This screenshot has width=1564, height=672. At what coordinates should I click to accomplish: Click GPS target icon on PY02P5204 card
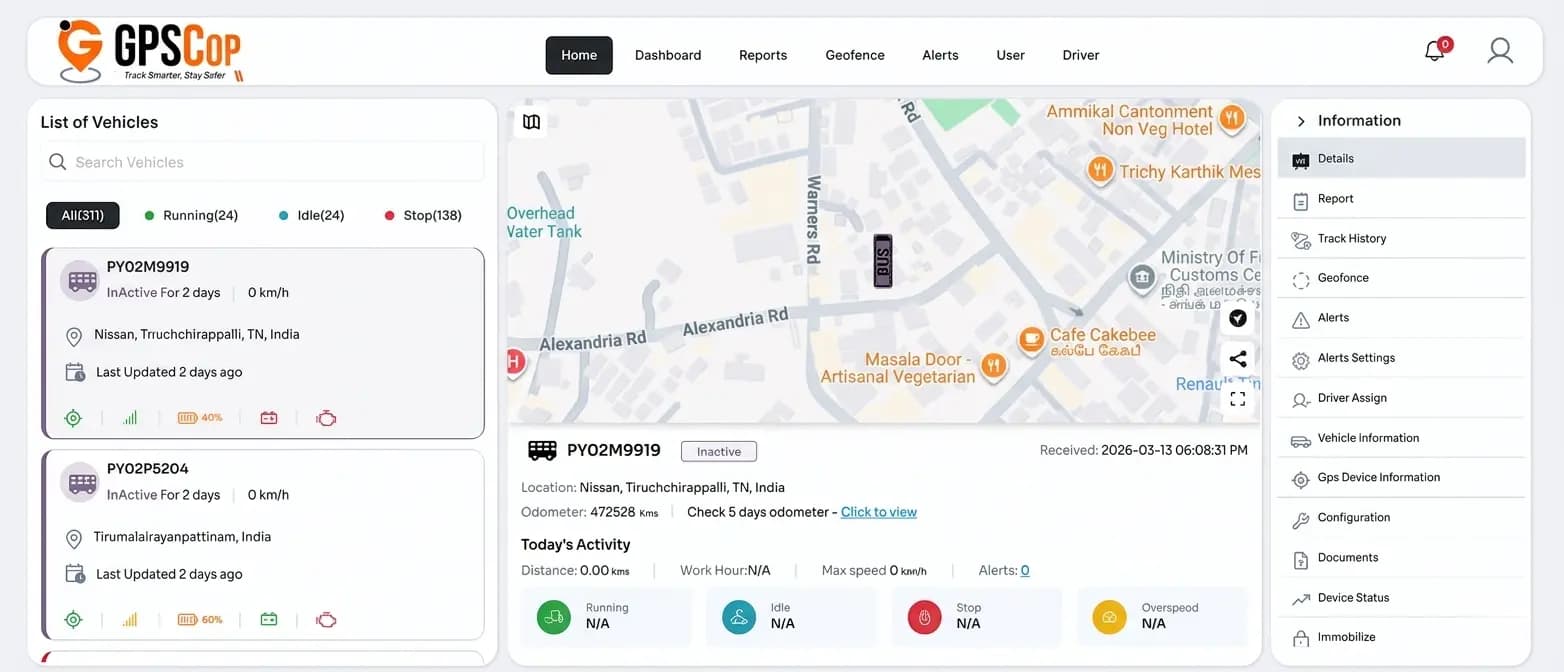tap(73, 620)
